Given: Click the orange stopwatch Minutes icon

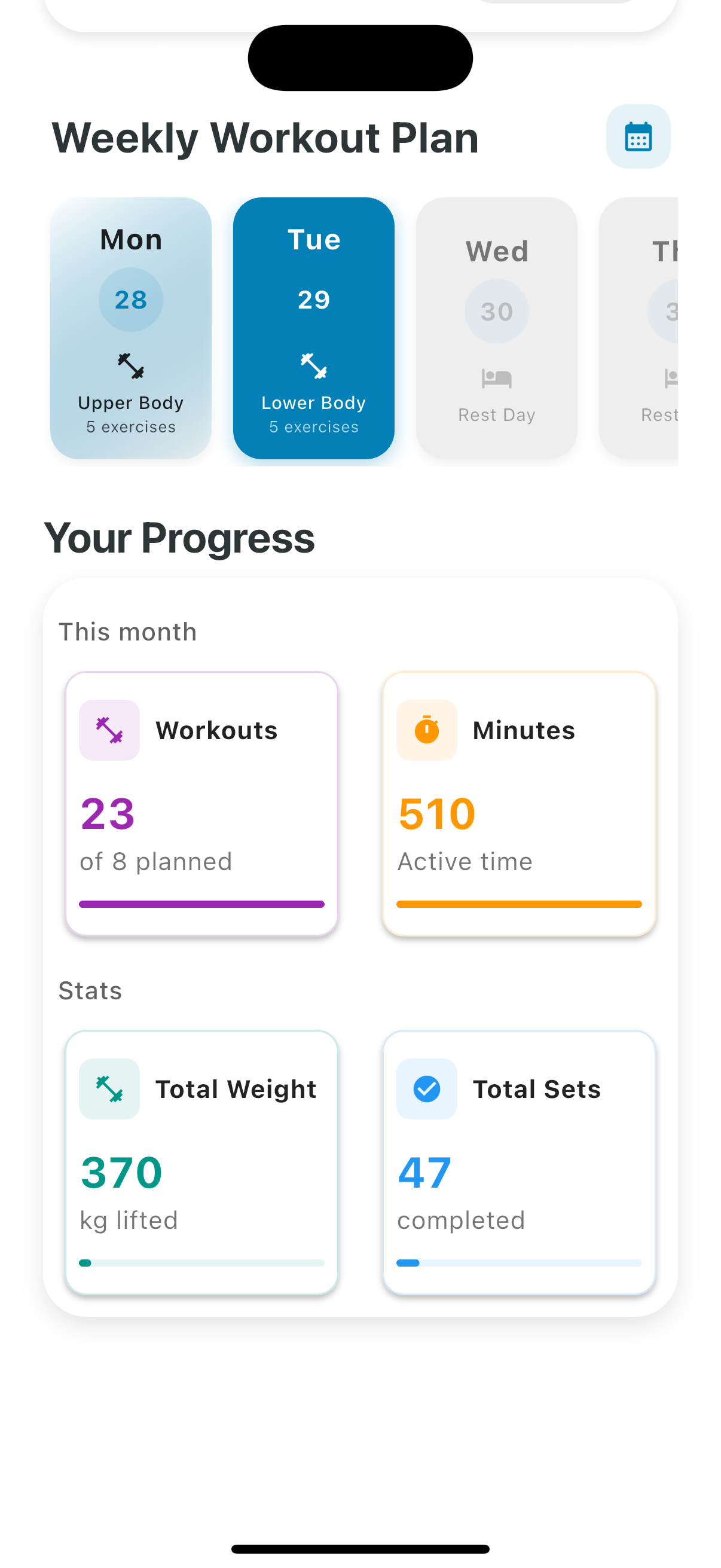Looking at the screenshot, I should 426,730.
